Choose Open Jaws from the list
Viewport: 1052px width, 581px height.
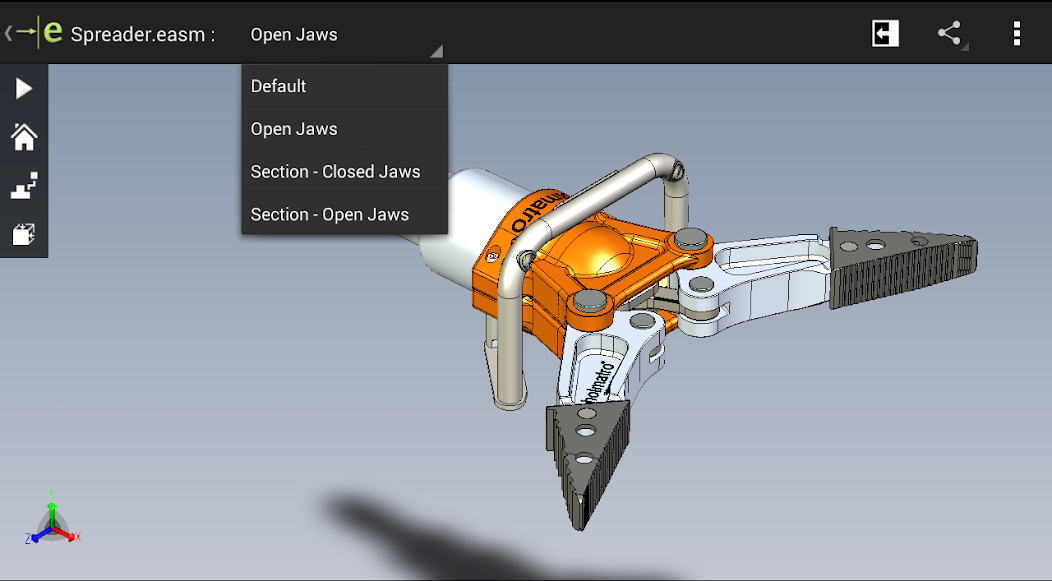(x=344, y=129)
